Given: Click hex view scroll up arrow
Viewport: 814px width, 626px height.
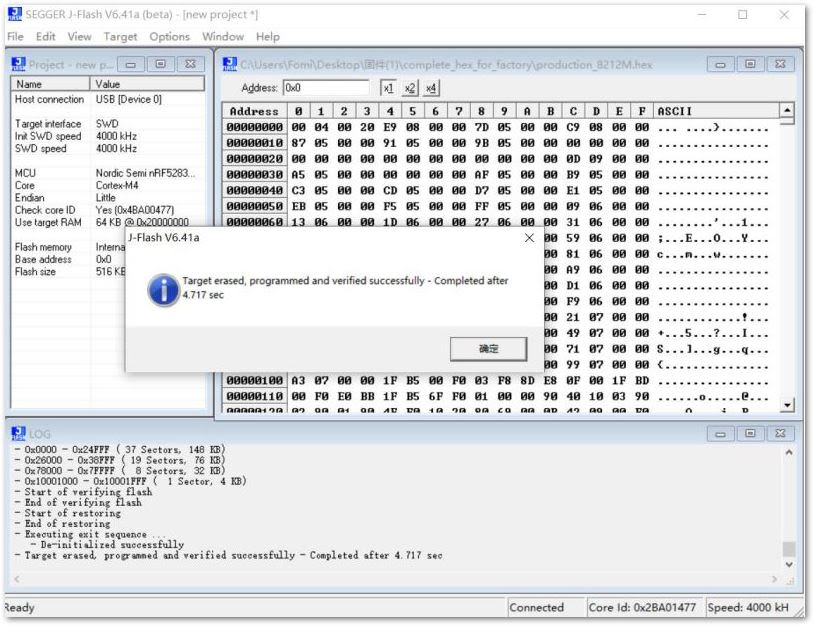Looking at the screenshot, I should pos(787,111).
